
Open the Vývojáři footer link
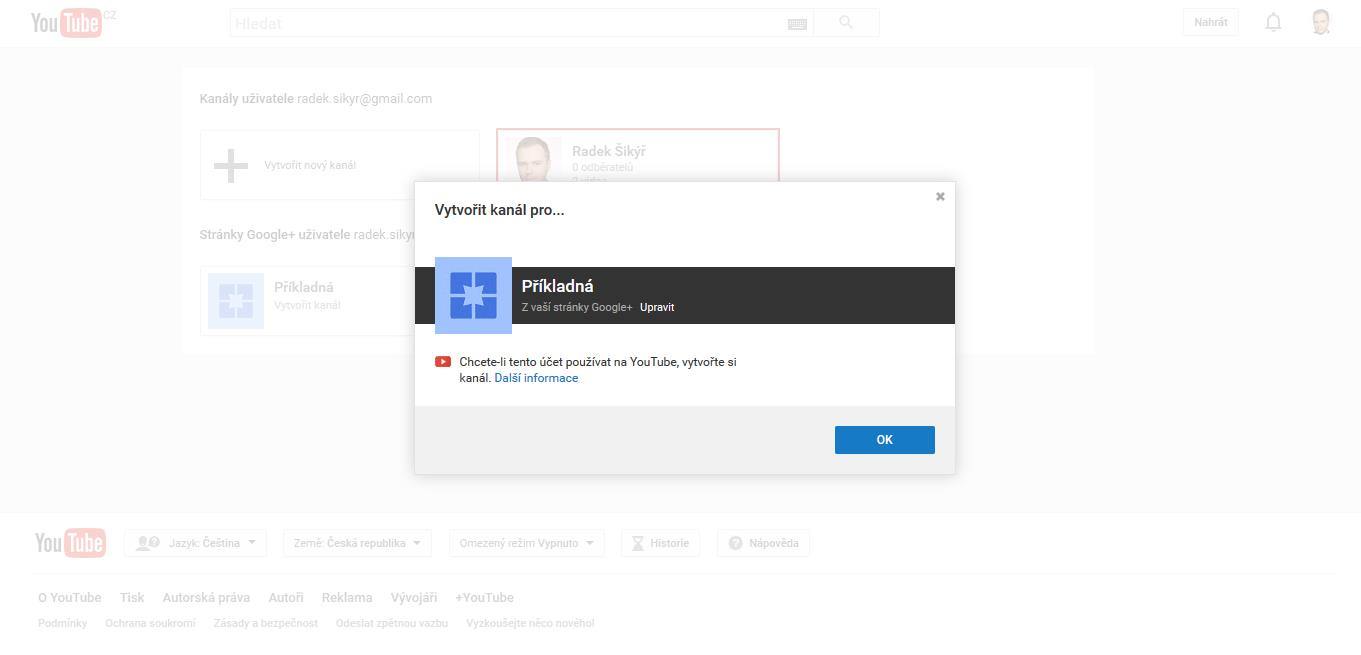tap(414, 598)
